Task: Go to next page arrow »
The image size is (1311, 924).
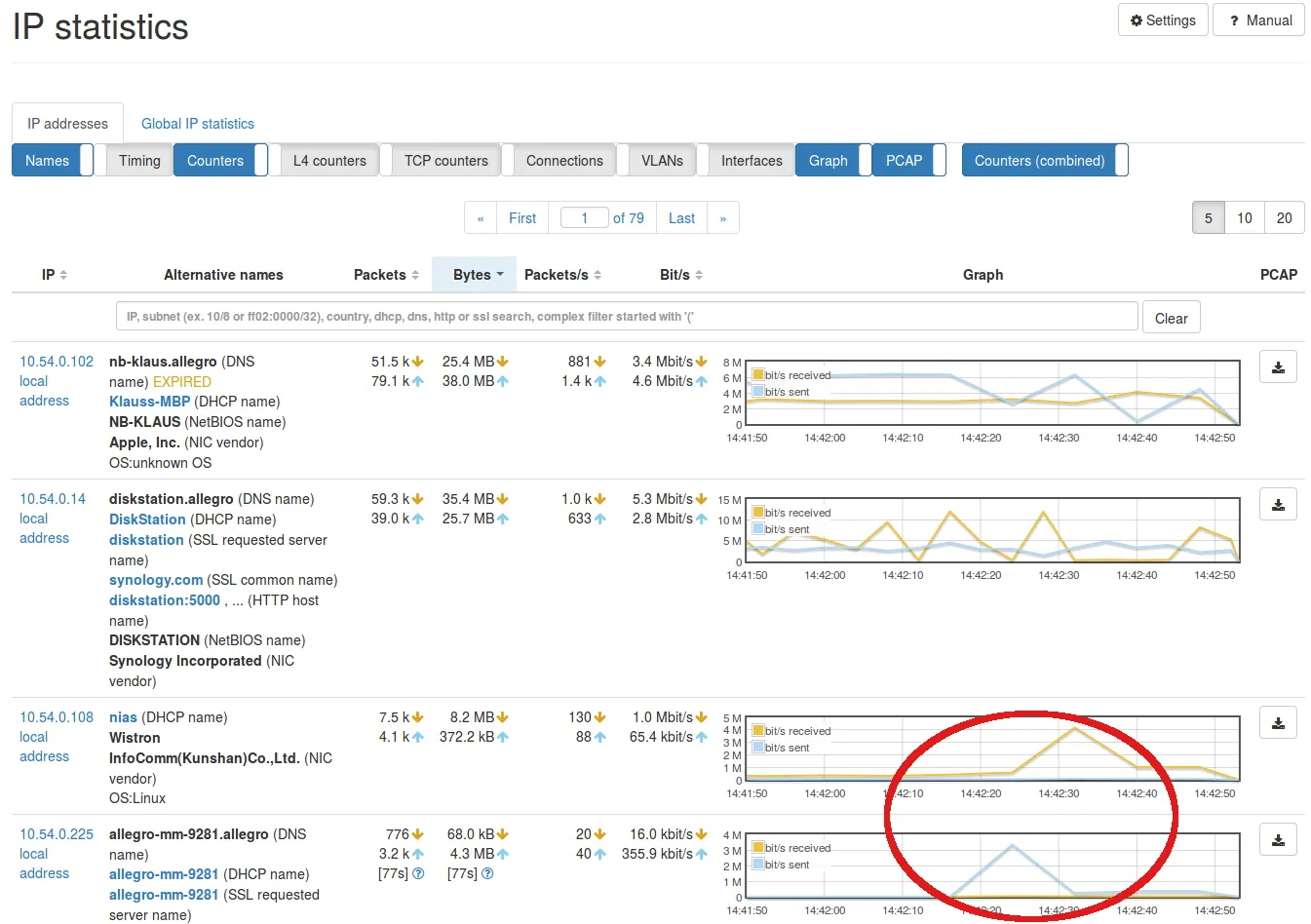Action: click(x=722, y=218)
